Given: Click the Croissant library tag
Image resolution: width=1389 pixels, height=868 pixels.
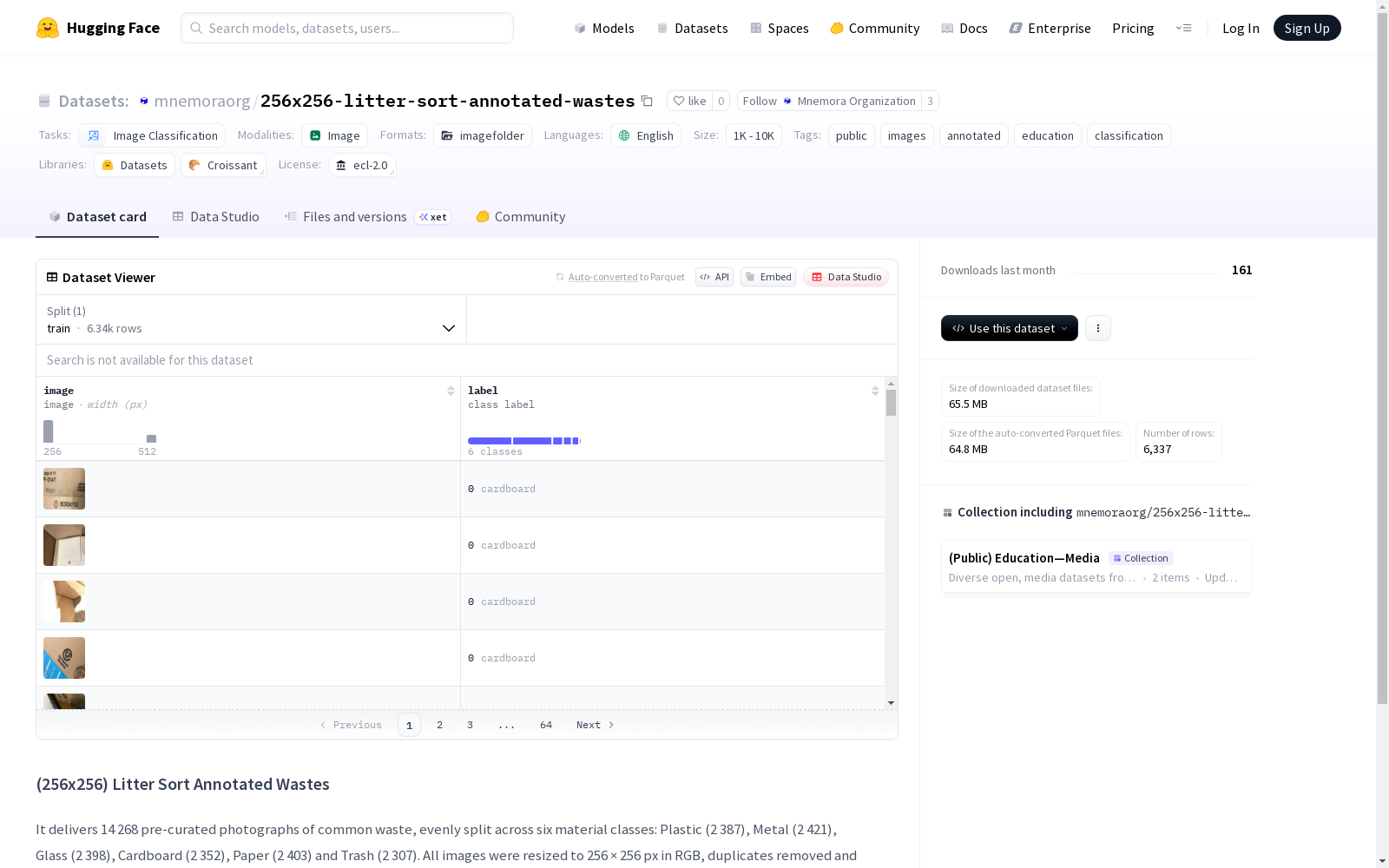Looking at the screenshot, I should (223, 165).
